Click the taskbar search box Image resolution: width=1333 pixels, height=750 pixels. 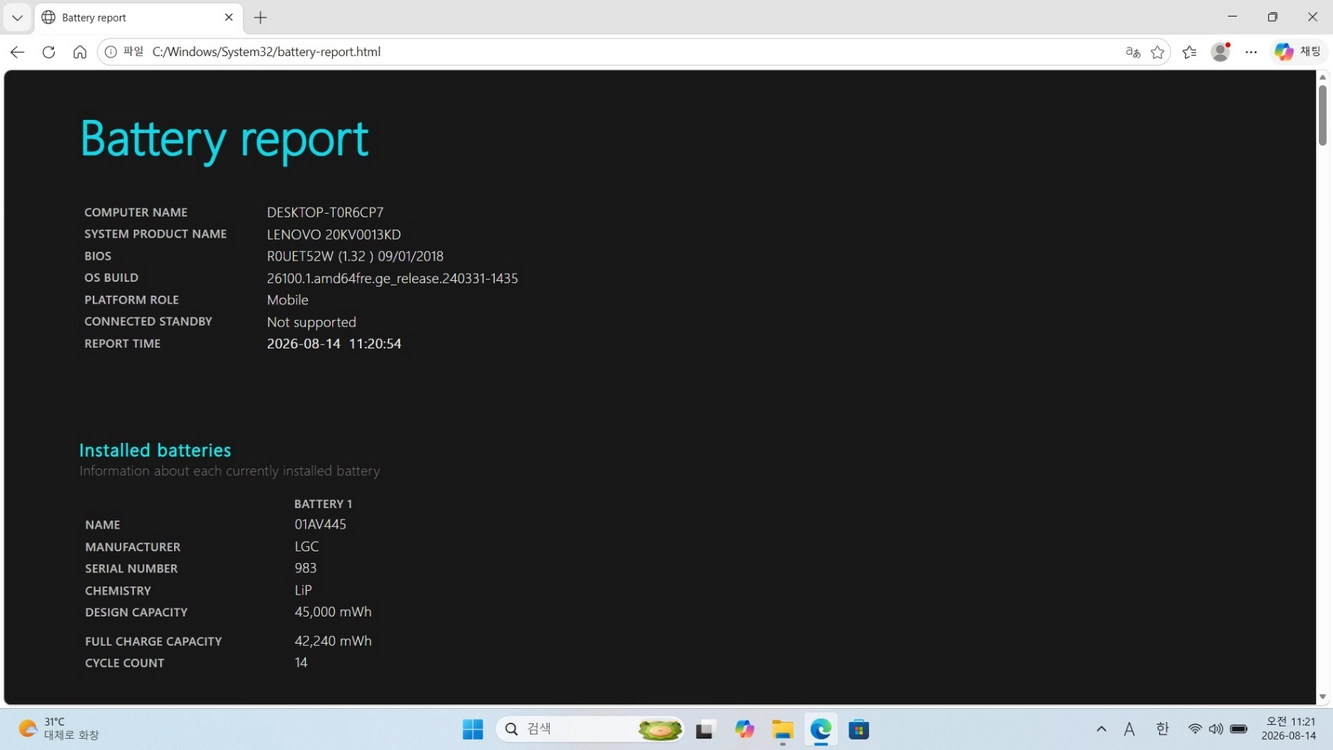591,729
